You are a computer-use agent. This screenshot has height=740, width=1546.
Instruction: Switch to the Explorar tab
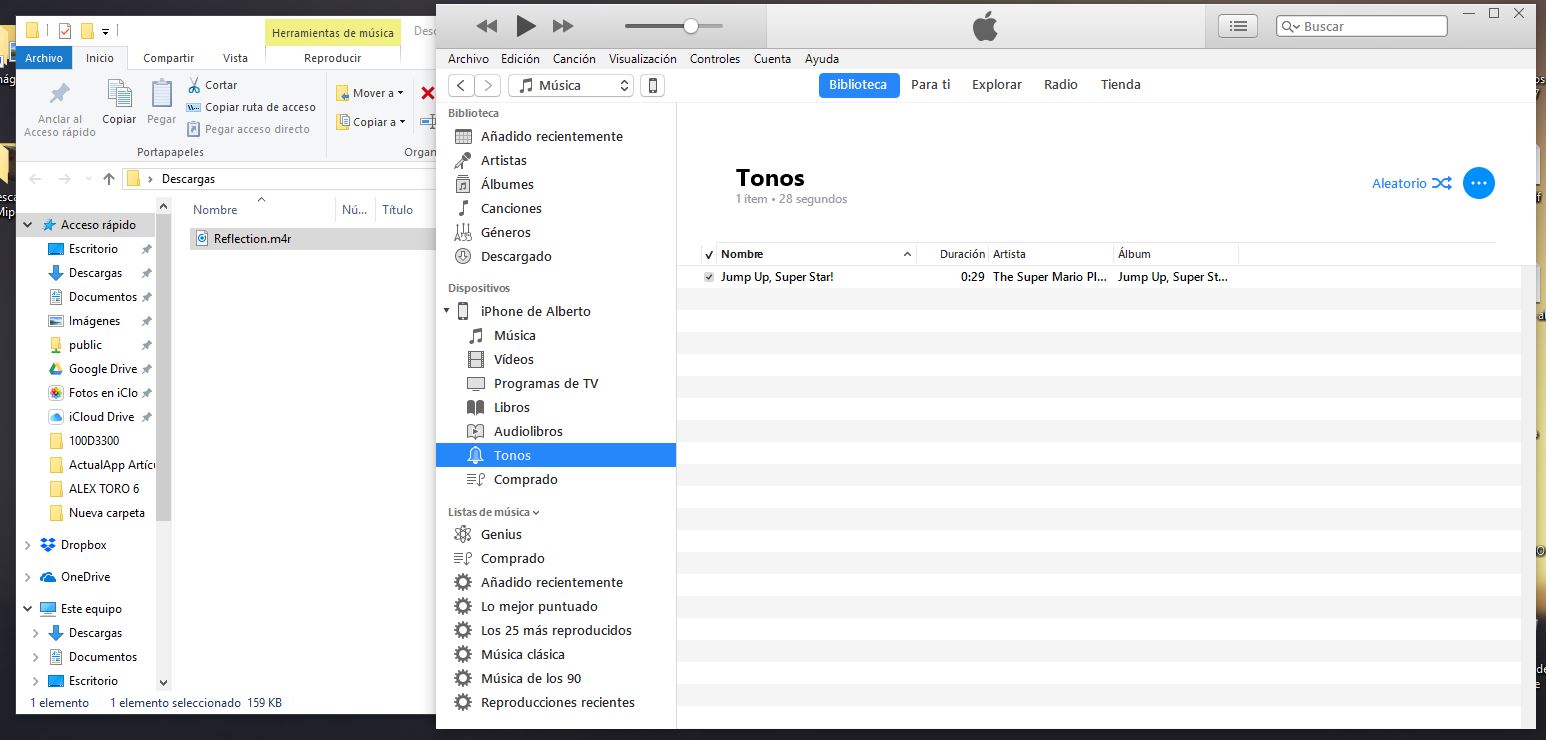point(997,85)
